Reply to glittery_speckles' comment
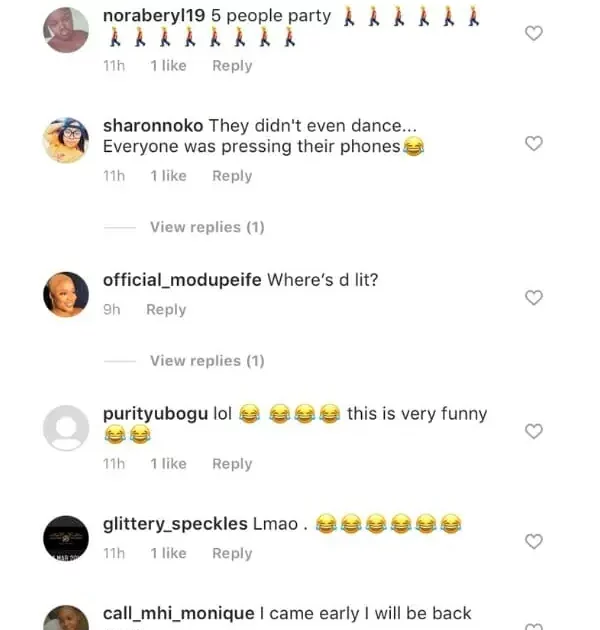The image size is (600, 630). pyautogui.click(x=232, y=554)
